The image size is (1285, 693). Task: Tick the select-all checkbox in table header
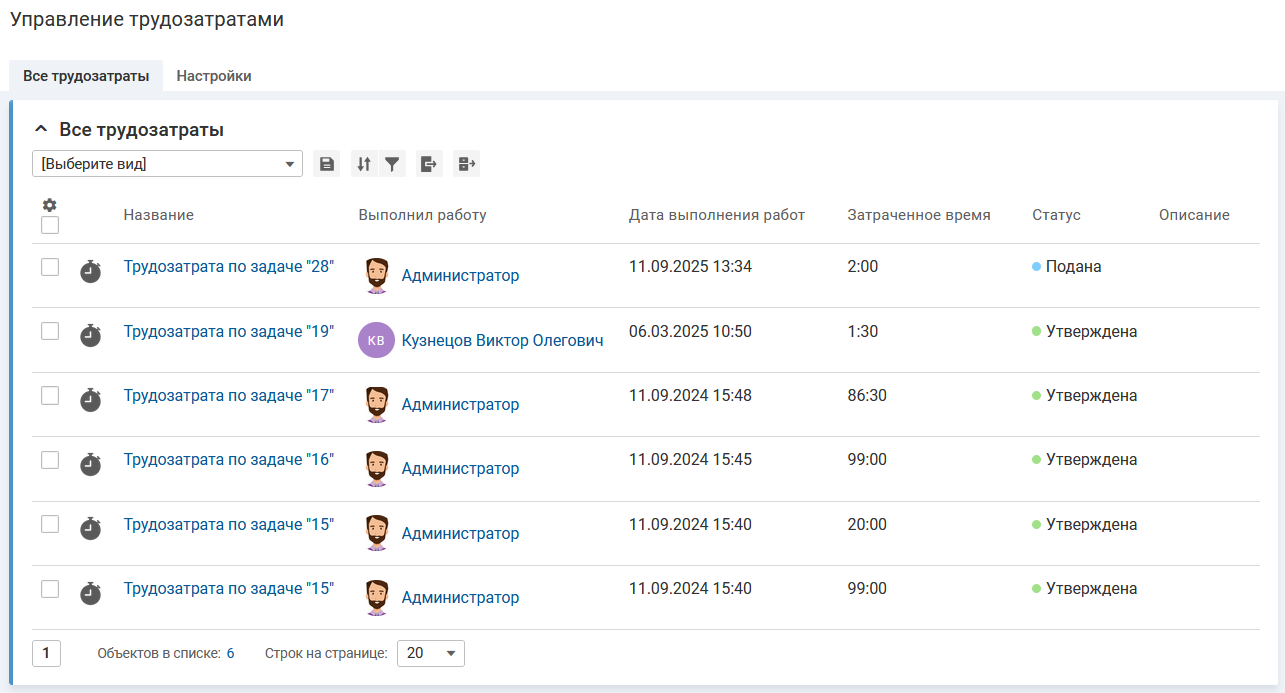50,225
